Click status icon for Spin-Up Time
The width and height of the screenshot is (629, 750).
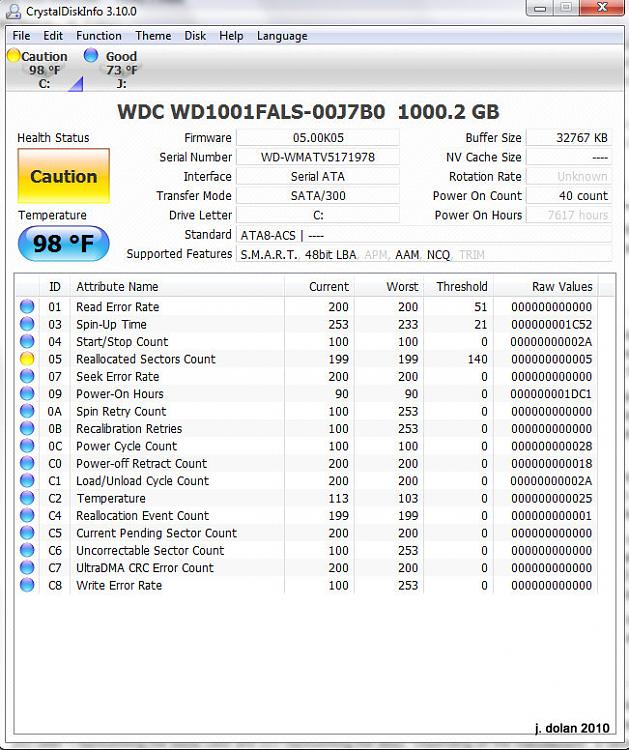pos(27,324)
